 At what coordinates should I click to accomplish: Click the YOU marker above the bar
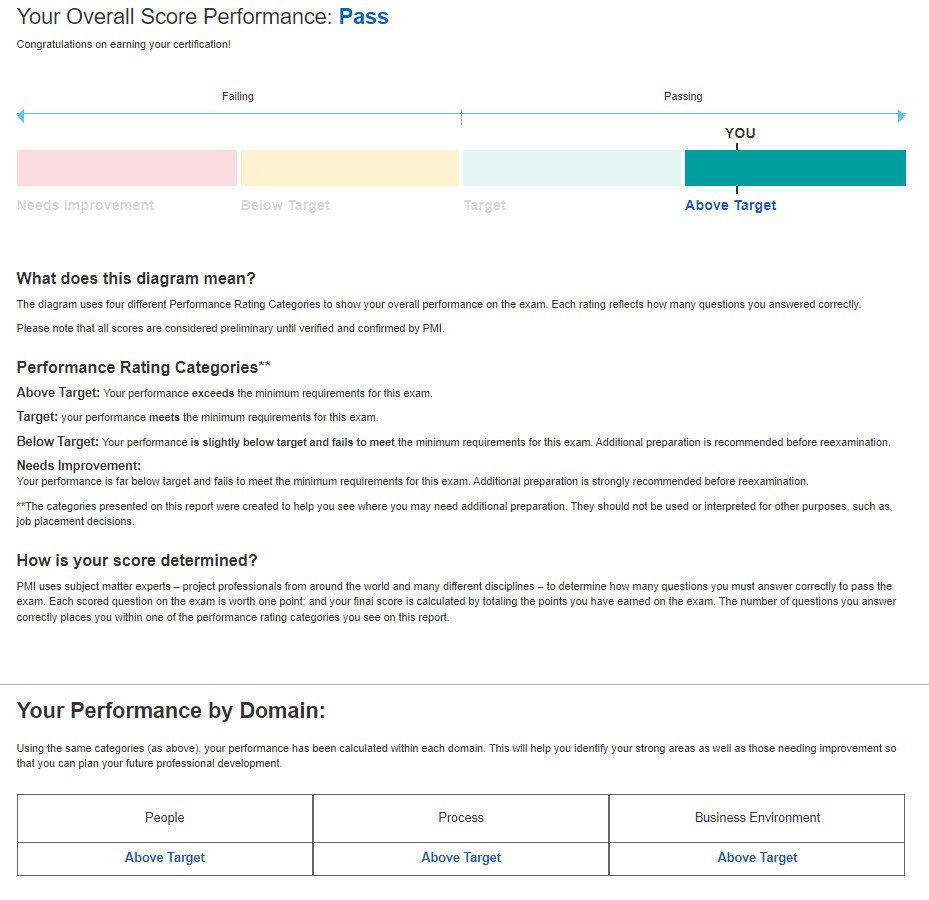(740, 133)
